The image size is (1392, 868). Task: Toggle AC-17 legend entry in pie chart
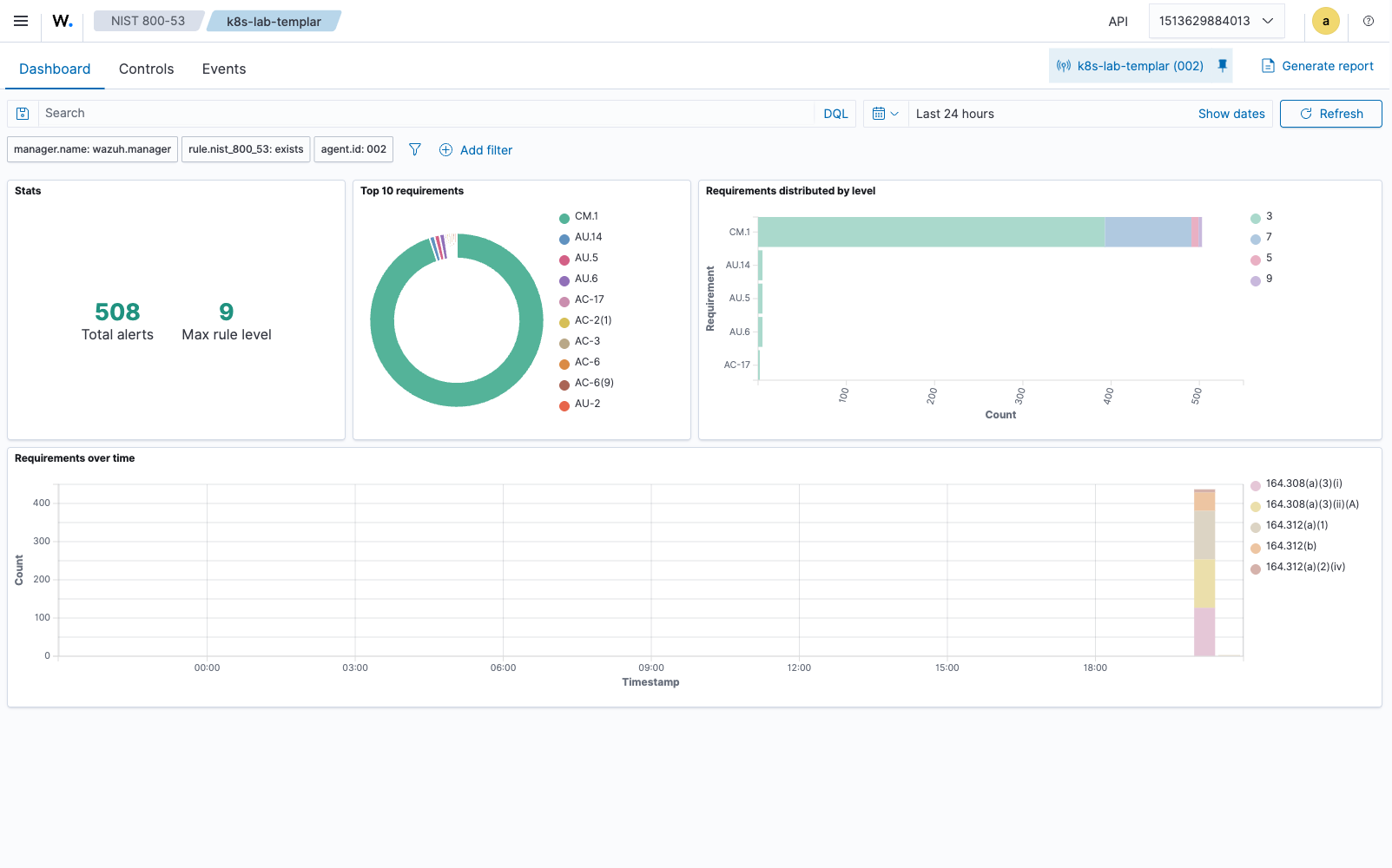point(582,299)
